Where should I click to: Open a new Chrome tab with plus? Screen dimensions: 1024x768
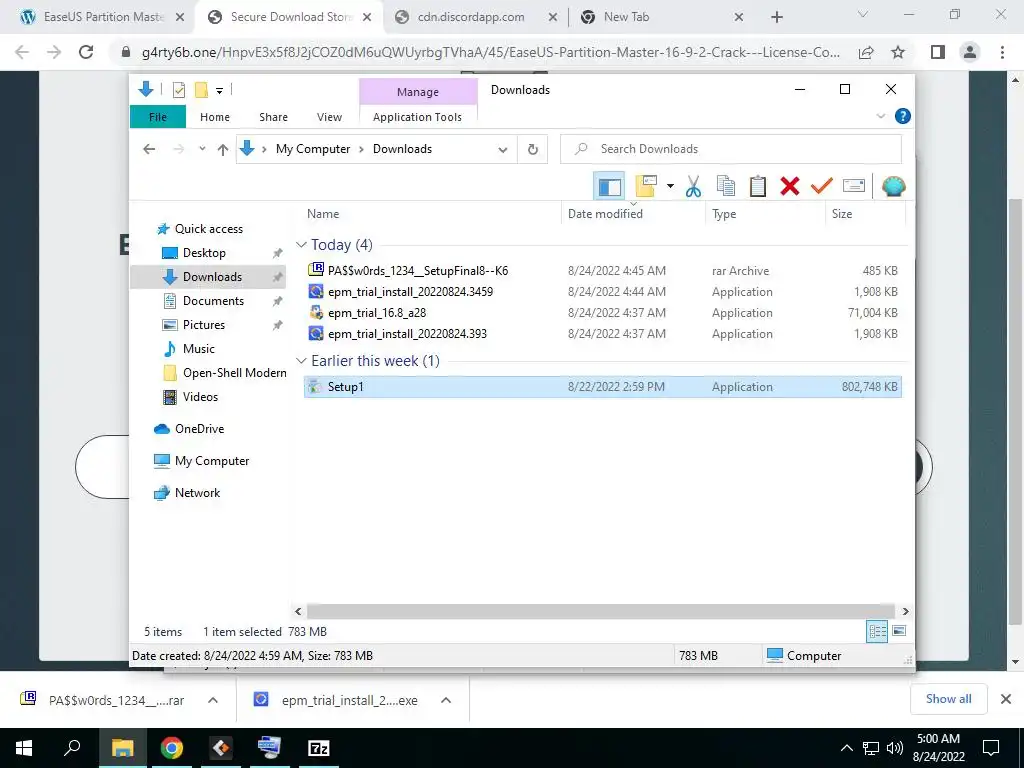coord(776,18)
